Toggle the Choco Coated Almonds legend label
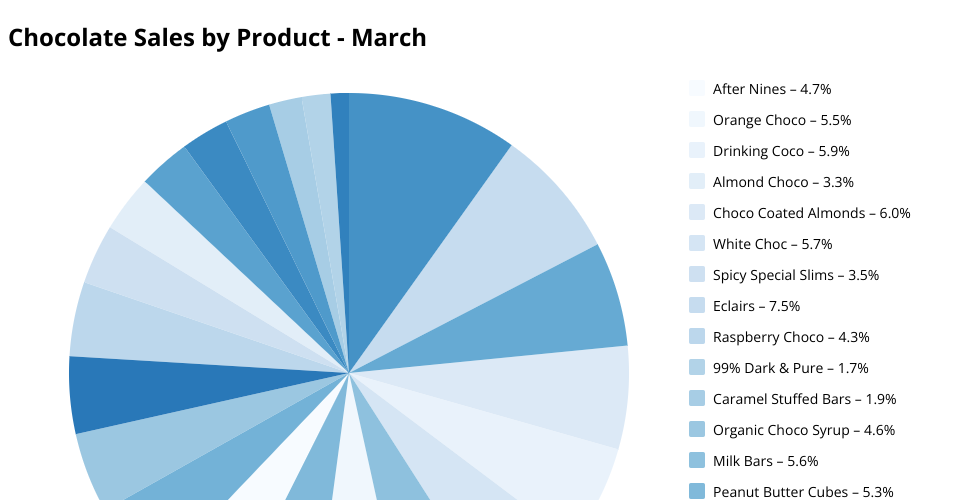Screen dimensions: 960x500 pyautogui.click(x=811, y=213)
